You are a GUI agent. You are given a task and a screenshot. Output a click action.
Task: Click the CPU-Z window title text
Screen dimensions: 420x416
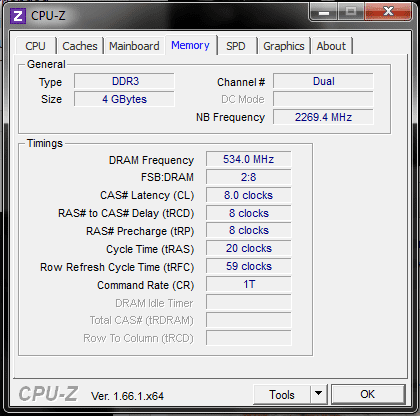48,16
